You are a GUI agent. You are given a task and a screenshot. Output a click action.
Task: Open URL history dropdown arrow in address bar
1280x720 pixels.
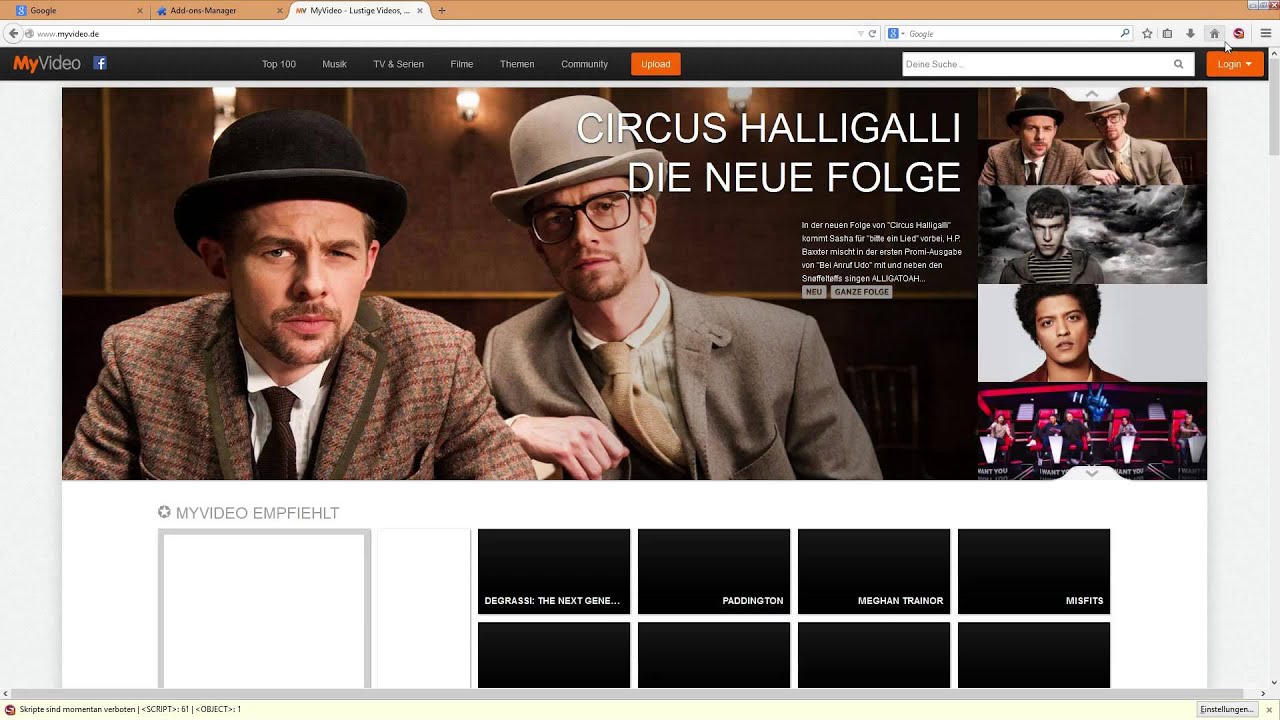pyautogui.click(x=861, y=33)
